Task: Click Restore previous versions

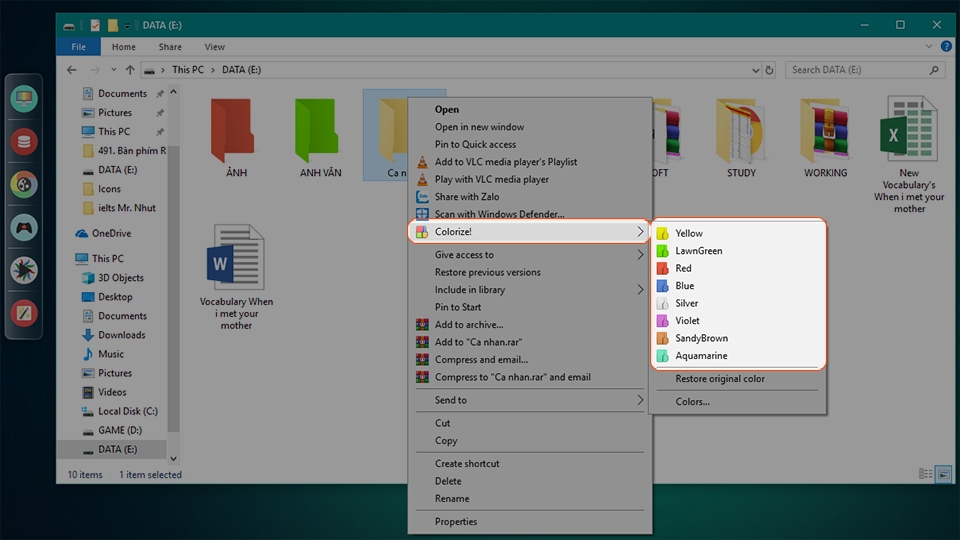Action: point(487,272)
